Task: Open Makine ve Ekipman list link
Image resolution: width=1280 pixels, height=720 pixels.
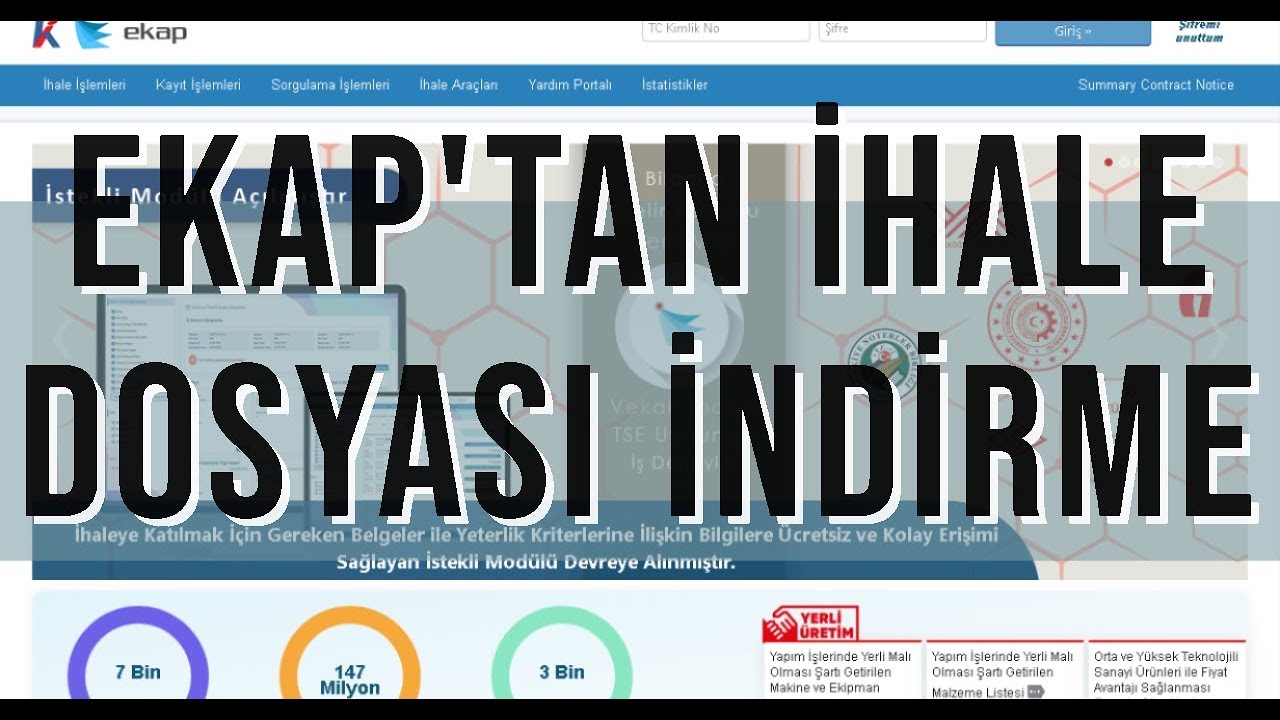Action: click(x=840, y=672)
